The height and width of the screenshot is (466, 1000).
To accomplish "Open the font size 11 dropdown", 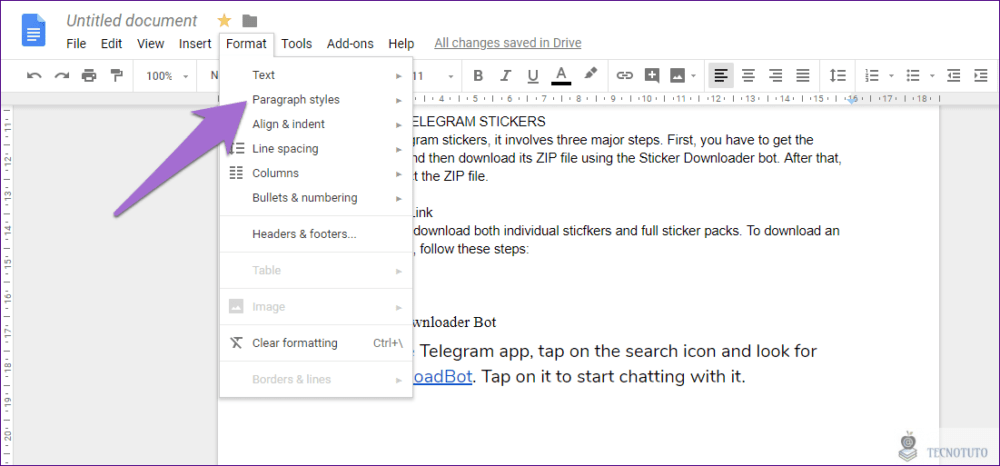I will pos(433,76).
